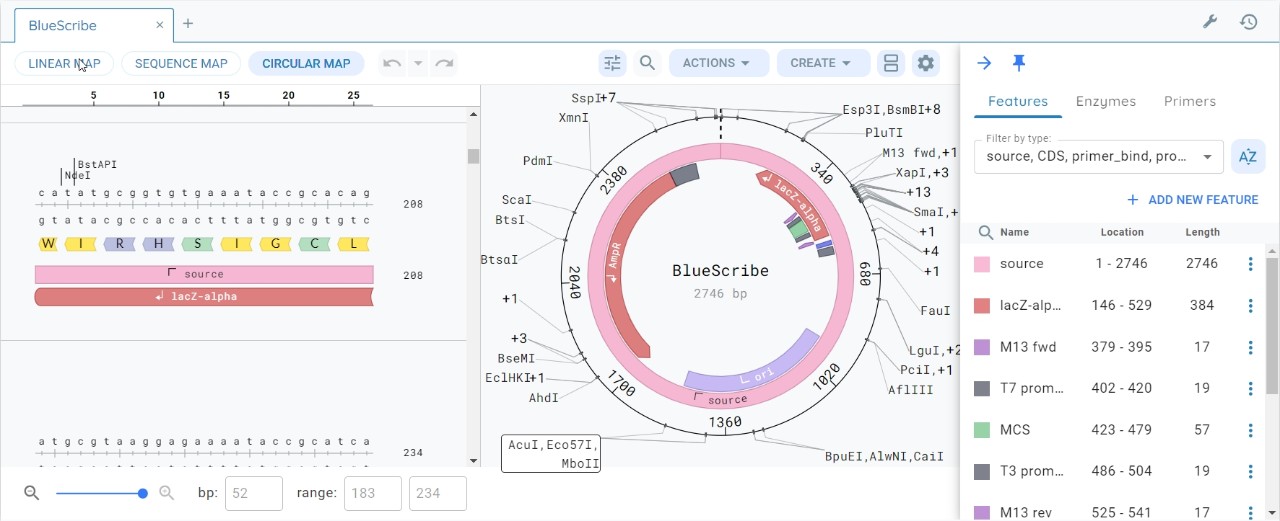Click the AcuI,Eco57I,MboII enzyme label box
This screenshot has width=1280, height=521.
point(551,453)
